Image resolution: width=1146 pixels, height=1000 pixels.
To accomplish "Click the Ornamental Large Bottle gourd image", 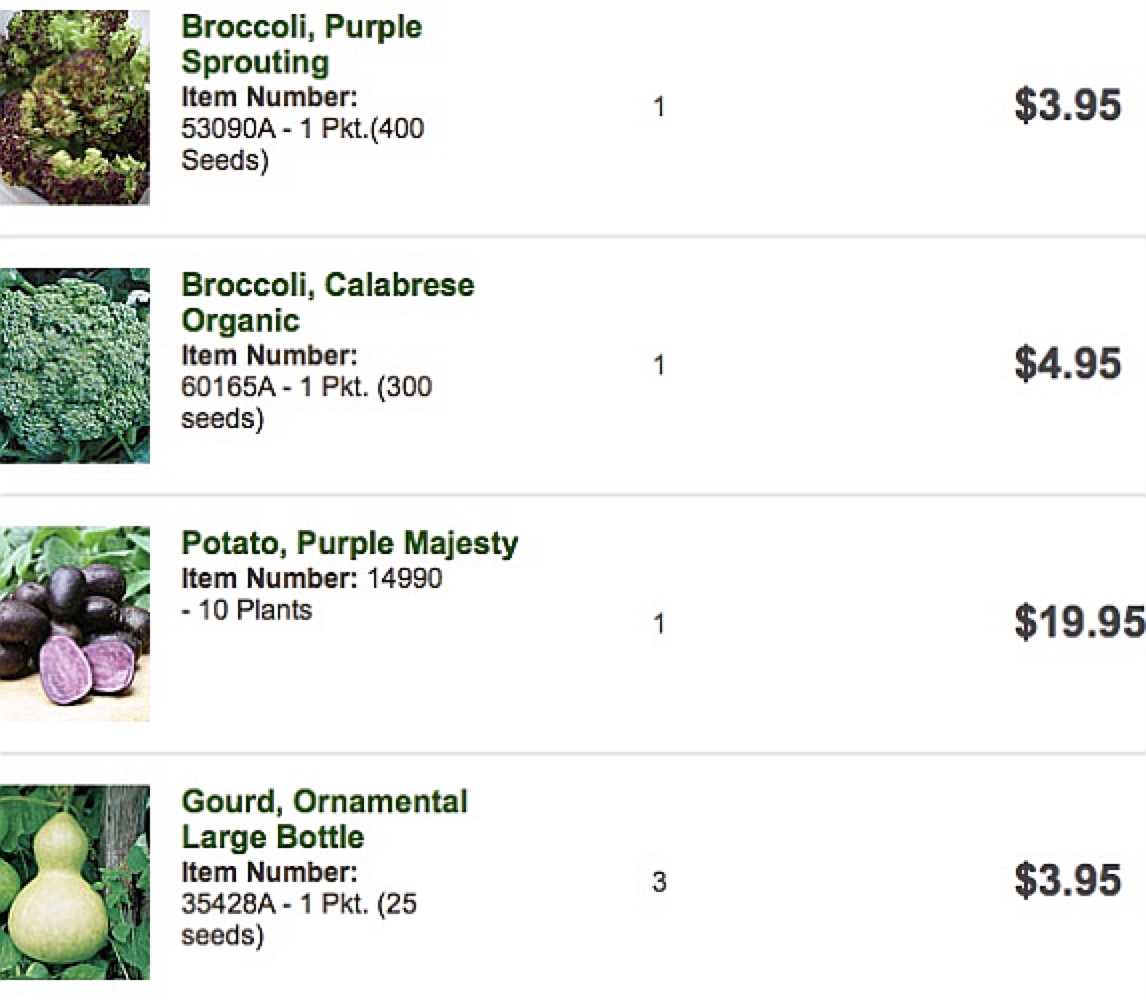I will pyautogui.click(x=75, y=882).
